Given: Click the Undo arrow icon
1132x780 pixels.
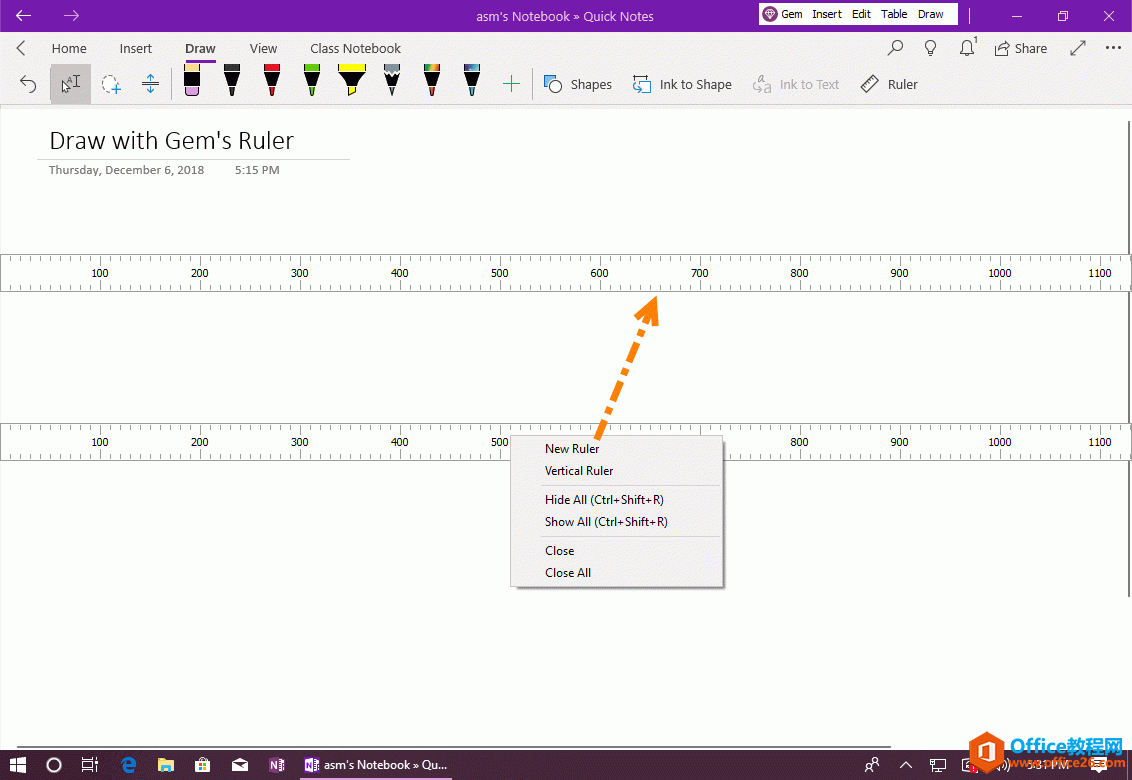Looking at the screenshot, I should point(28,84).
